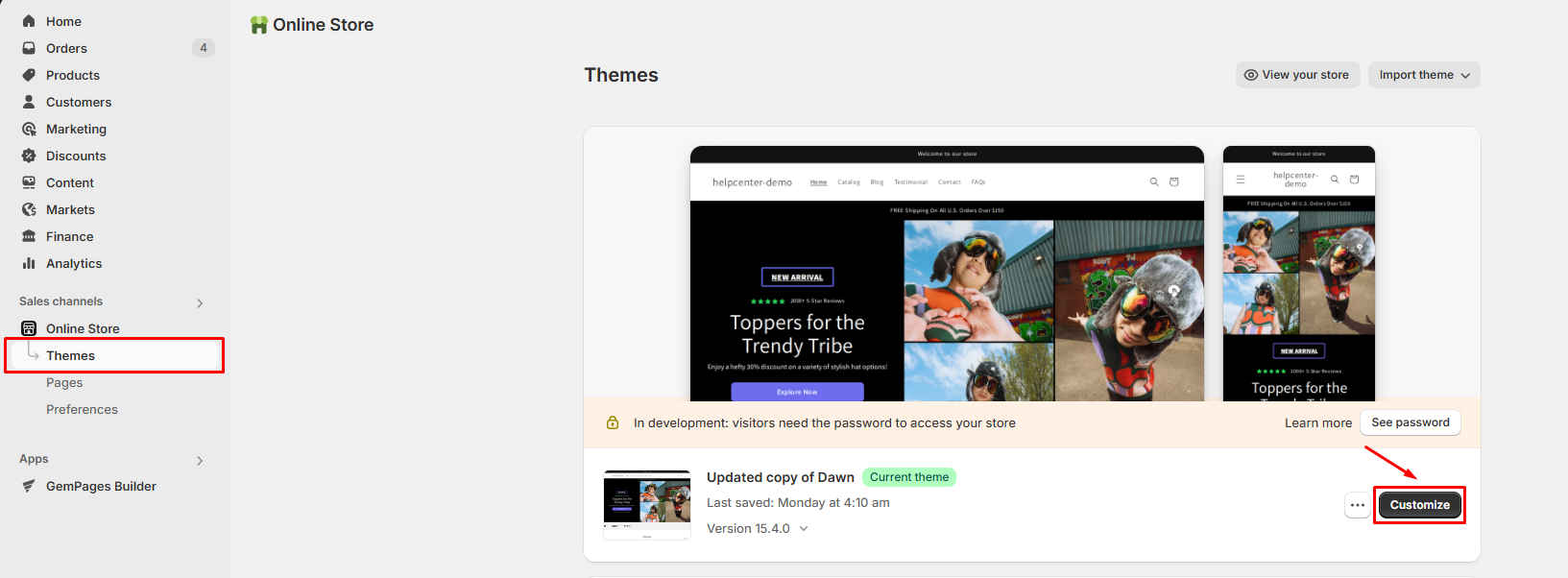Click the GemPages Builder app icon
The image size is (1568, 578).
point(29,486)
